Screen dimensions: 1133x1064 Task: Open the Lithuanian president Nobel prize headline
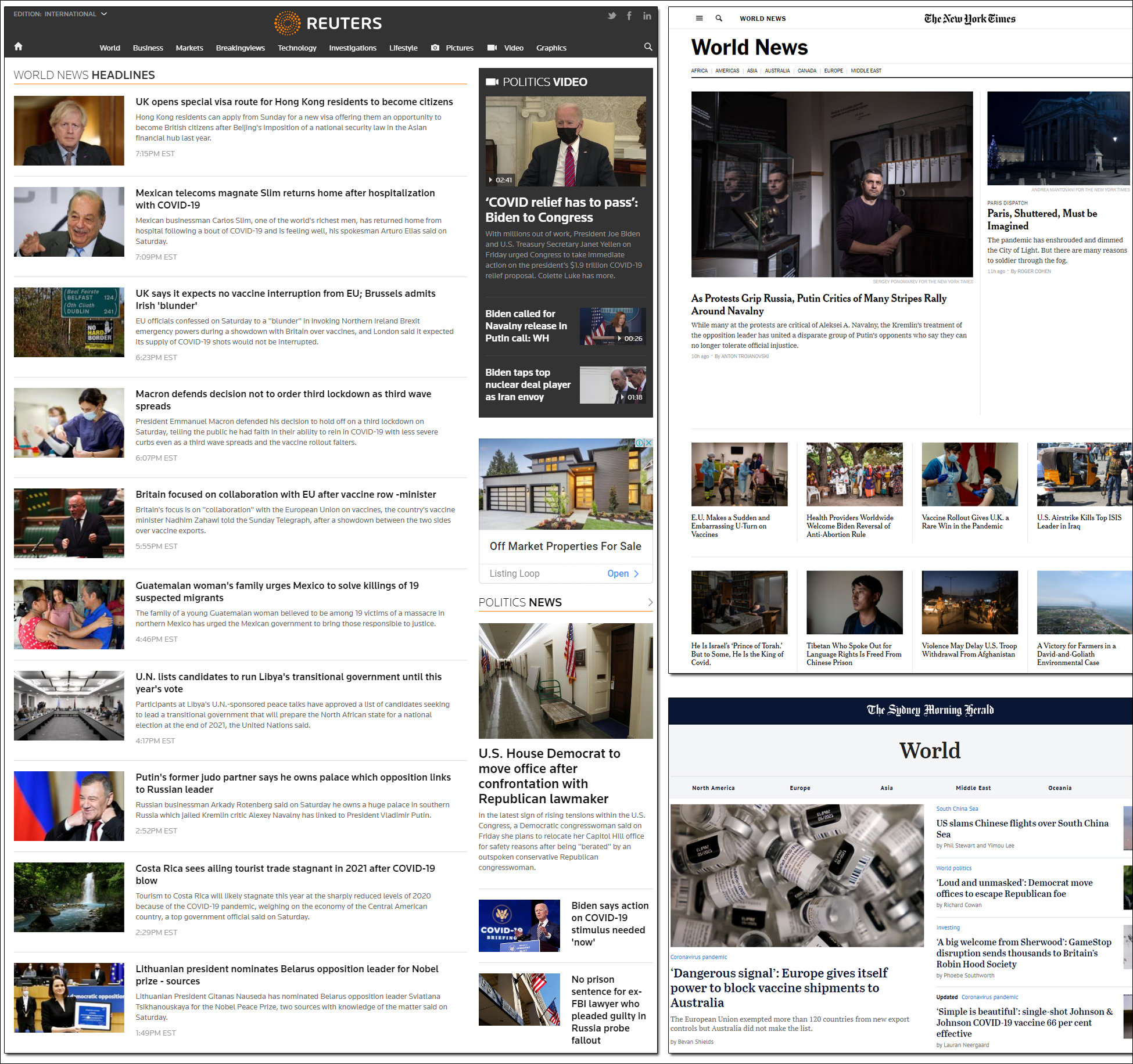pyautogui.click(x=286, y=975)
